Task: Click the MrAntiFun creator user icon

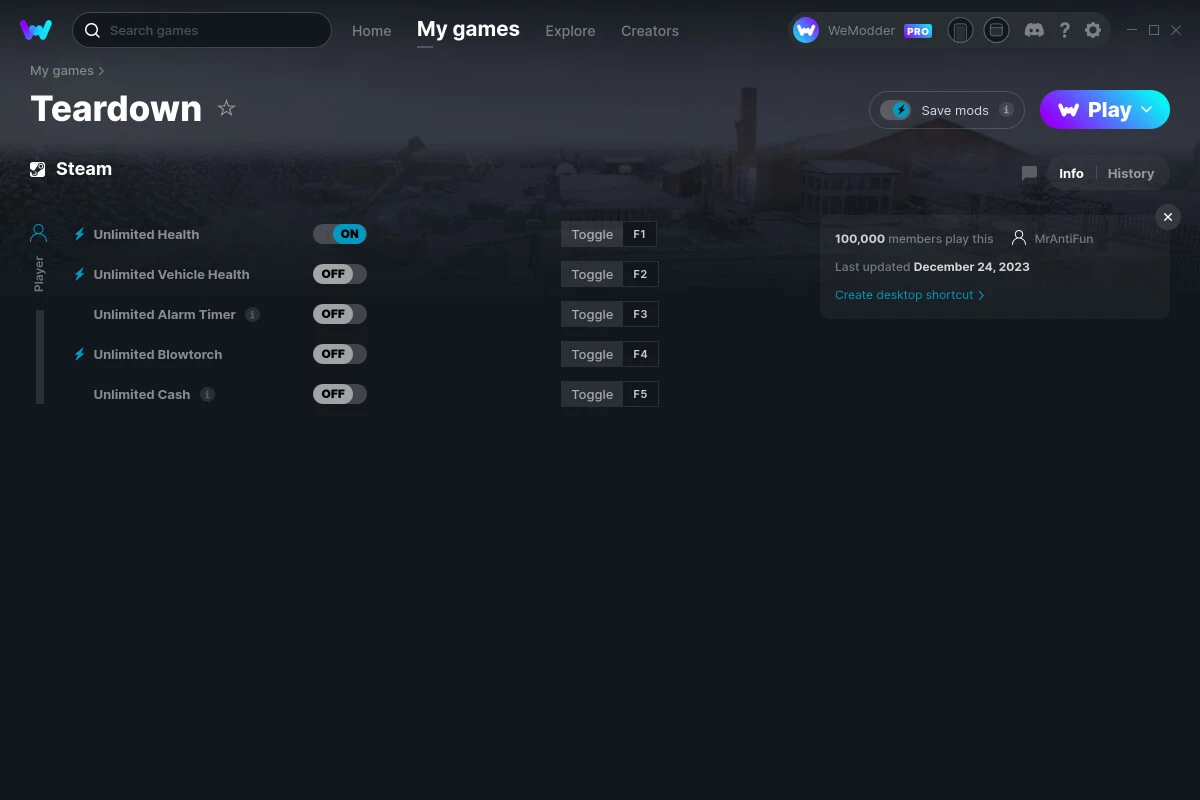Action: point(1019,238)
